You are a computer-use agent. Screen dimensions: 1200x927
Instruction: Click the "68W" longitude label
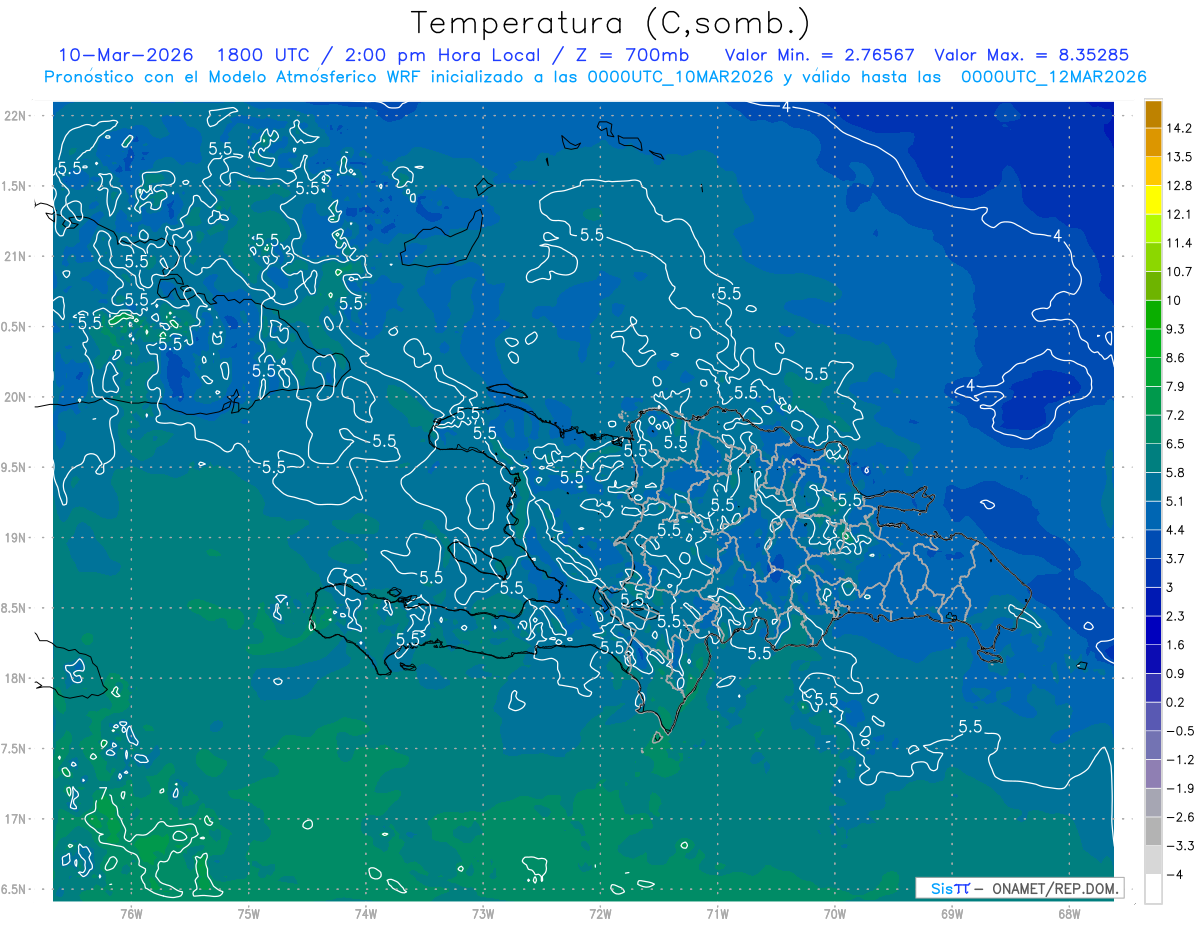point(1069,913)
